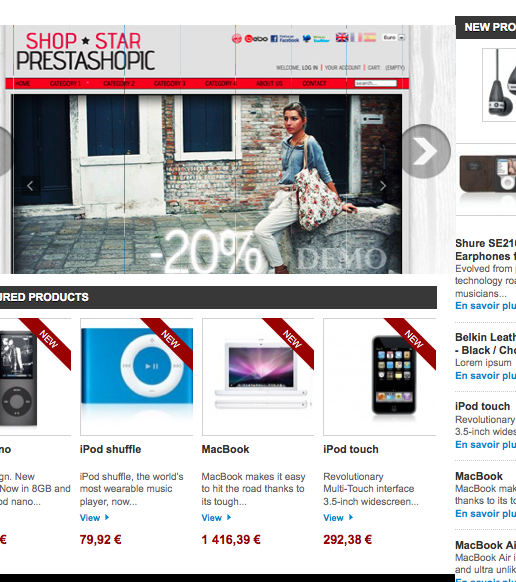The width and height of the screenshot is (516, 582).
Task: Focus the search input field
Action: tap(375, 83)
